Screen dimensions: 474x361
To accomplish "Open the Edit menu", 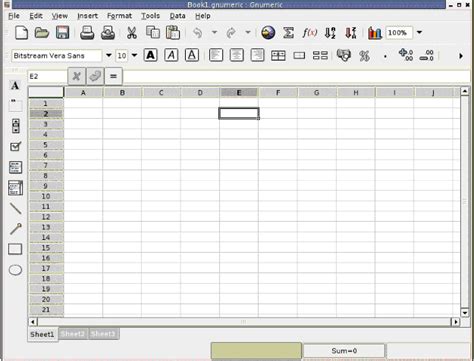I will 36,16.
